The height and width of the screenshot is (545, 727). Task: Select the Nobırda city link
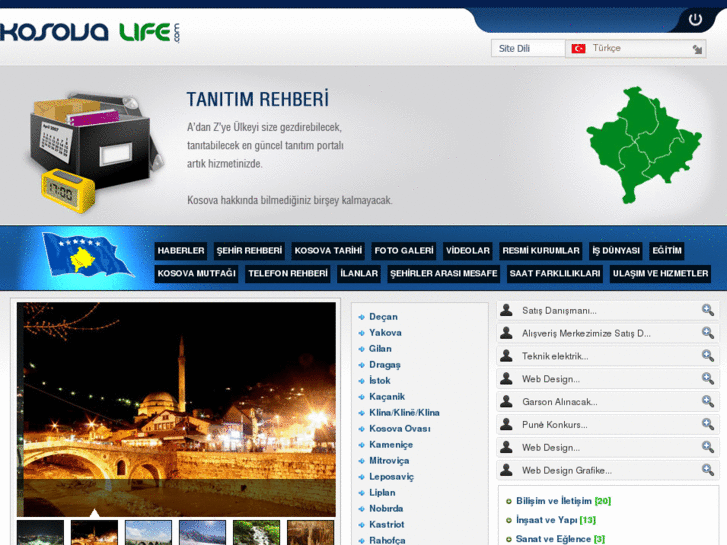(x=386, y=508)
